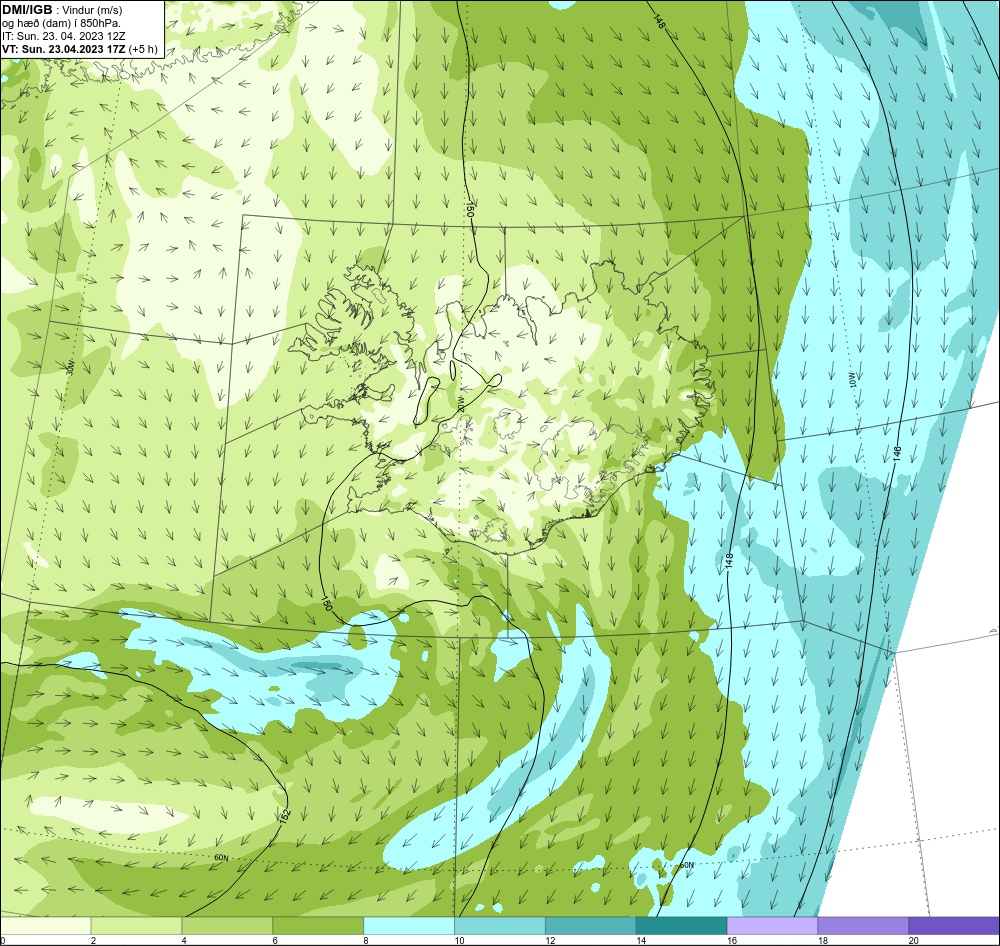Click legend tick value "8"

point(366,940)
